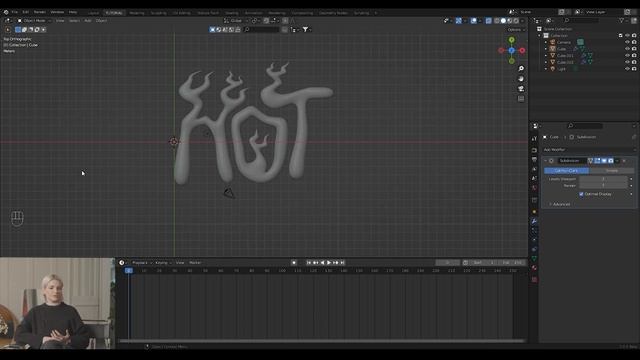This screenshot has width=640, height=360.
Task: Open the viewport View menu
Action: coord(60,20)
